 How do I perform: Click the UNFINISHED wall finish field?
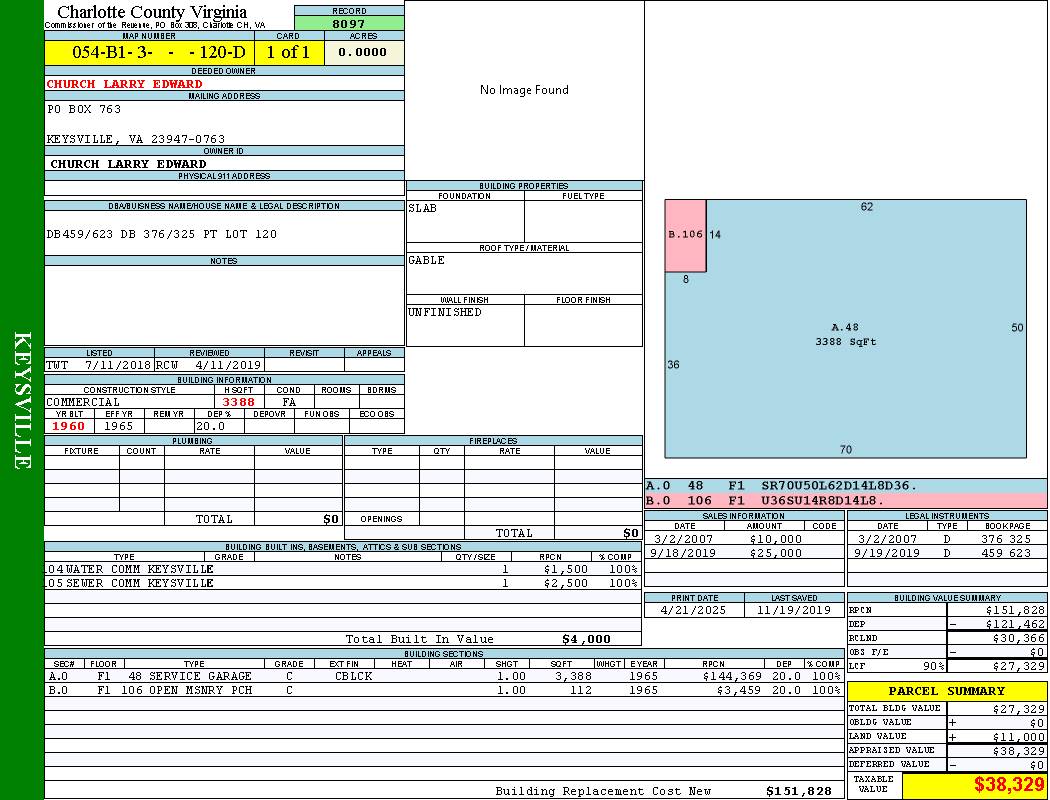click(445, 313)
